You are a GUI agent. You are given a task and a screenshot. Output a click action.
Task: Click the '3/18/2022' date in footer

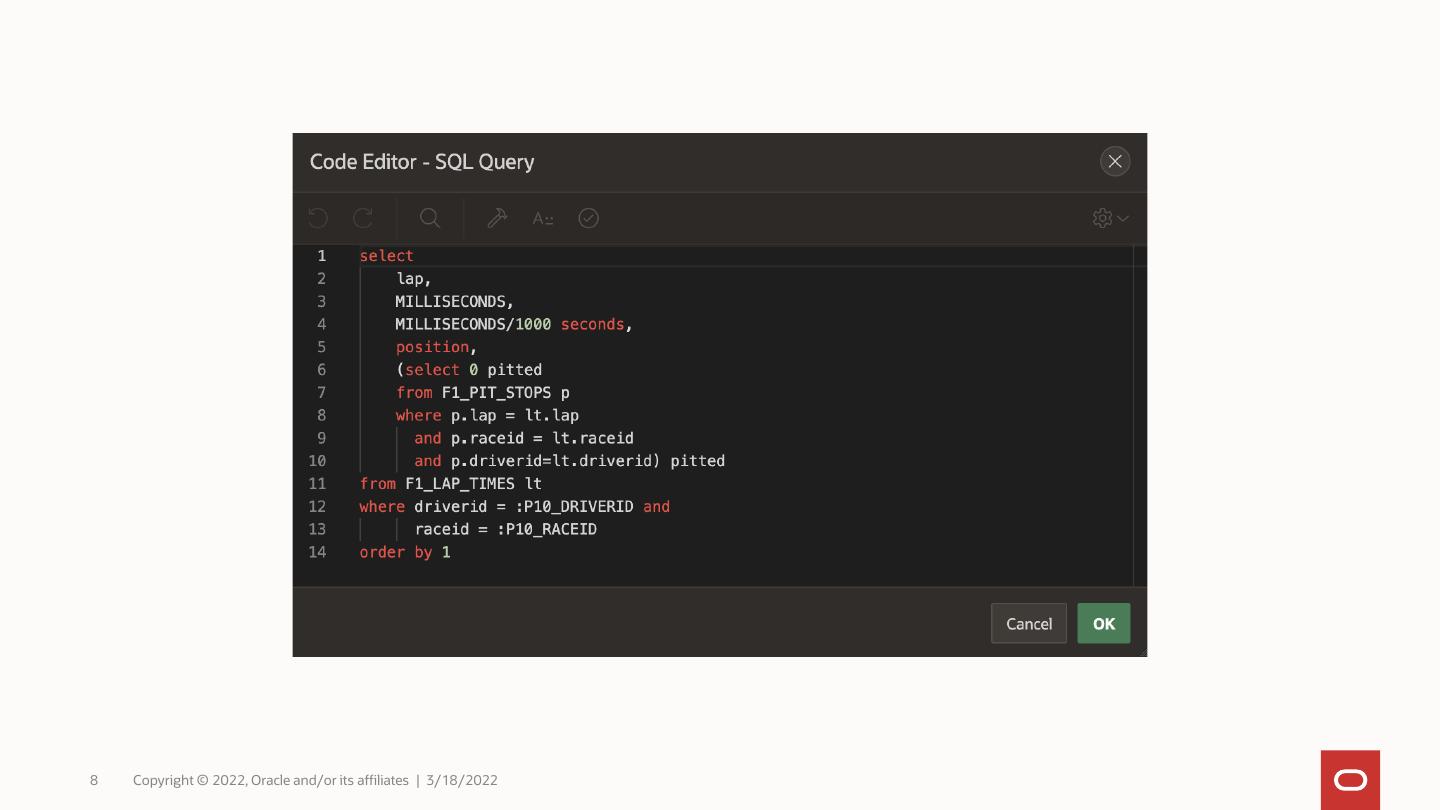coord(462,780)
